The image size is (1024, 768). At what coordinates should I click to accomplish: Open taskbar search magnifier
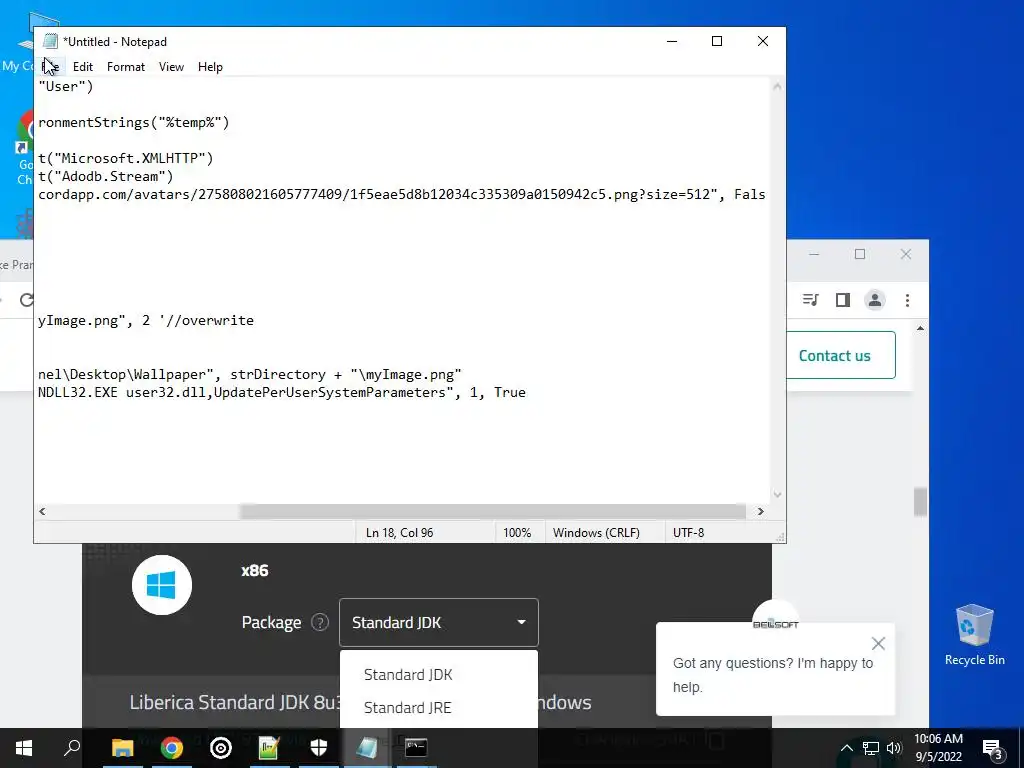pyautogui.click(x=72, y=748)
